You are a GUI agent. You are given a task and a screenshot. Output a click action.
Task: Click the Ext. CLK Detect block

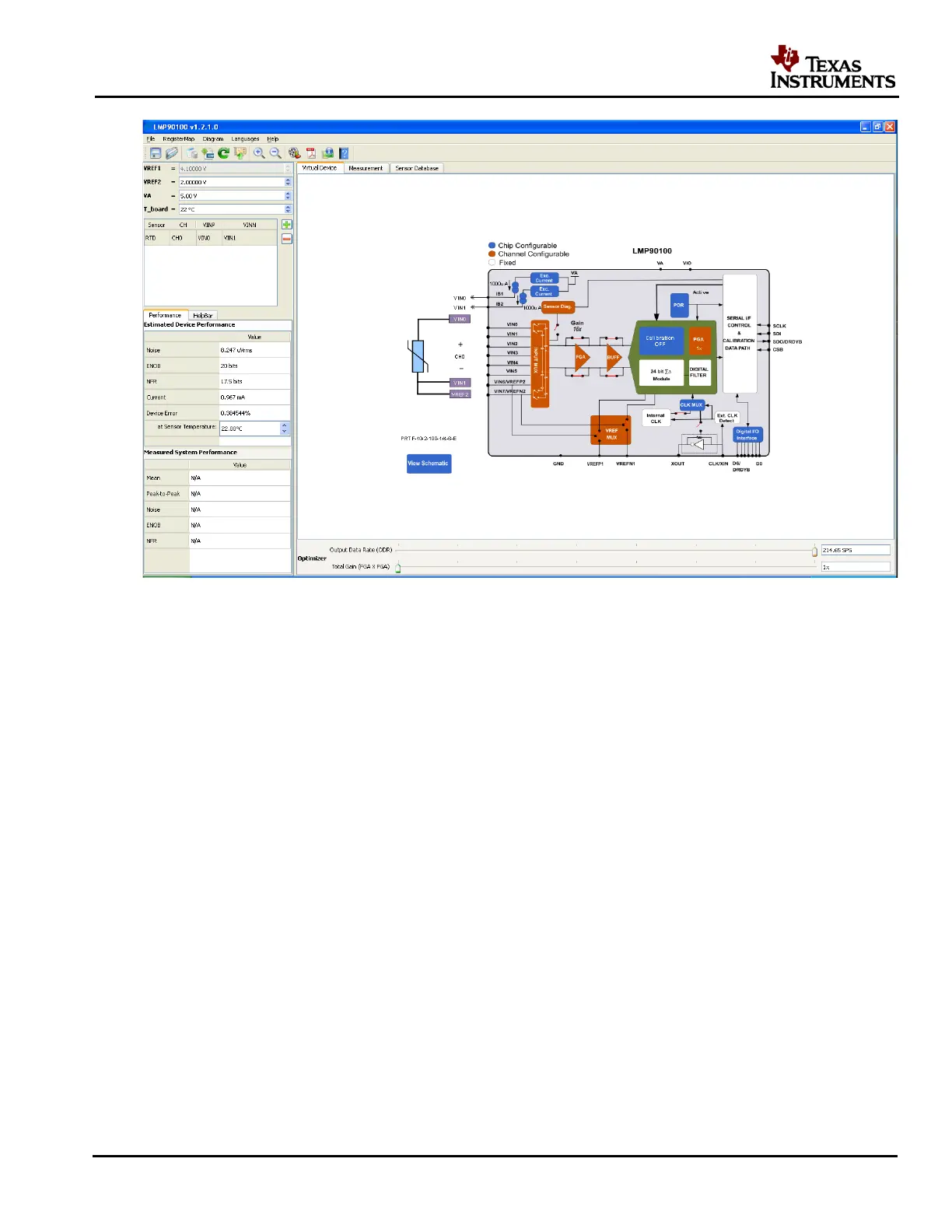(726, 418)
